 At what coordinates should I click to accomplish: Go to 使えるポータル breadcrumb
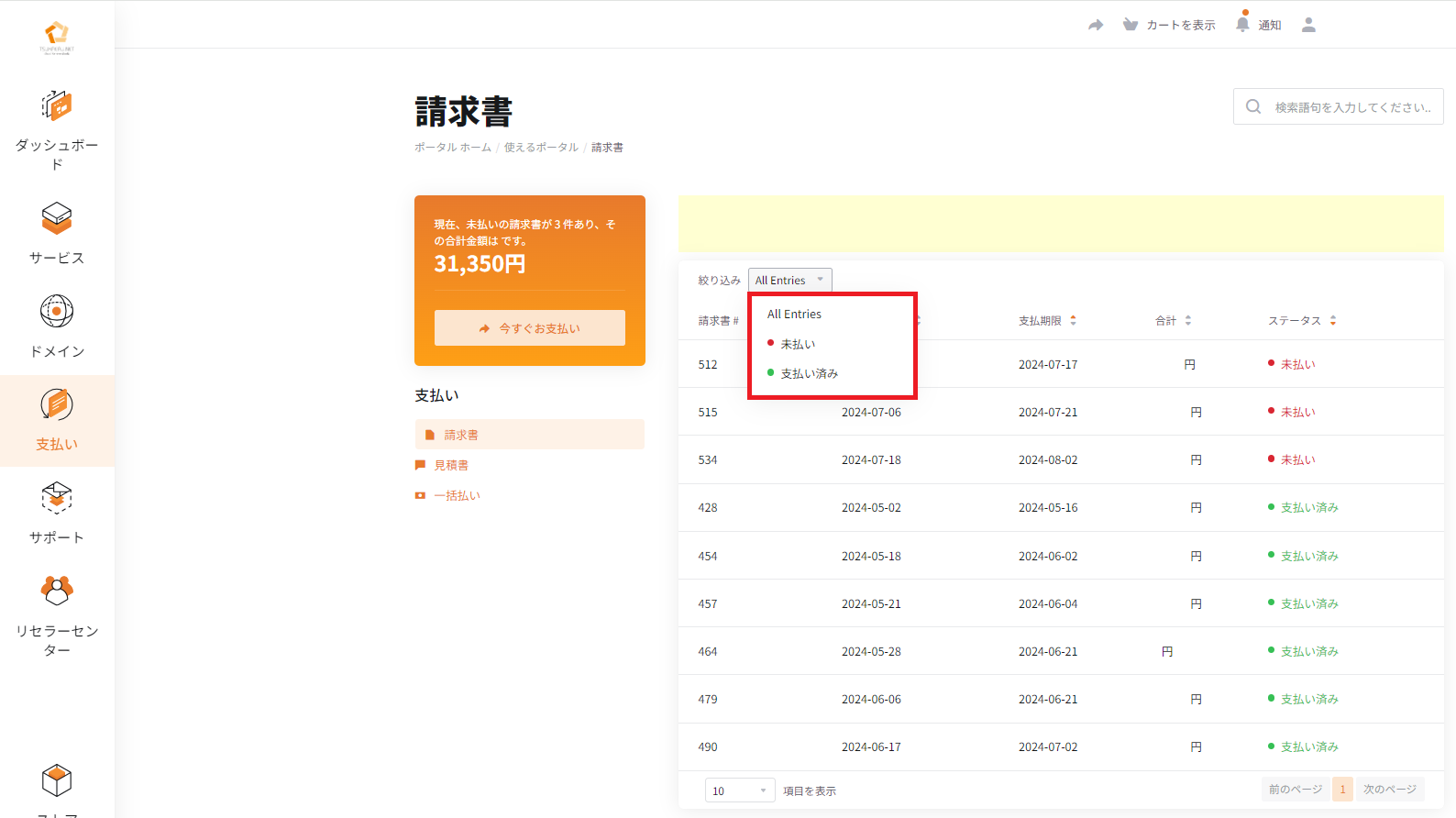541,147
